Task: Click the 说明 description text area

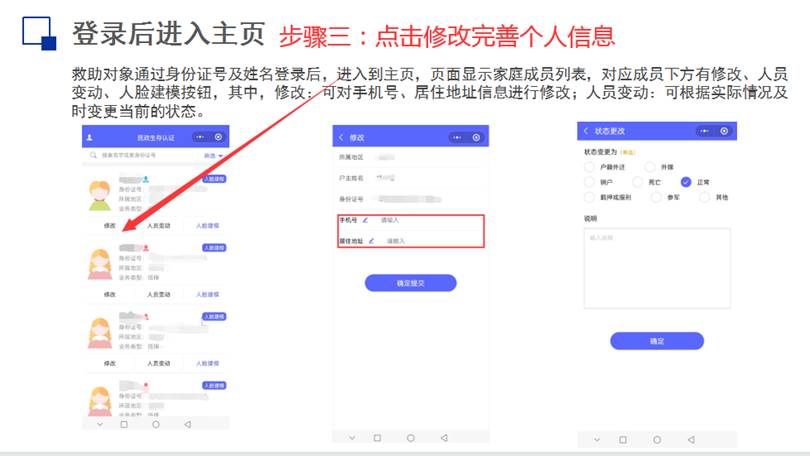Action: point(656,267)
